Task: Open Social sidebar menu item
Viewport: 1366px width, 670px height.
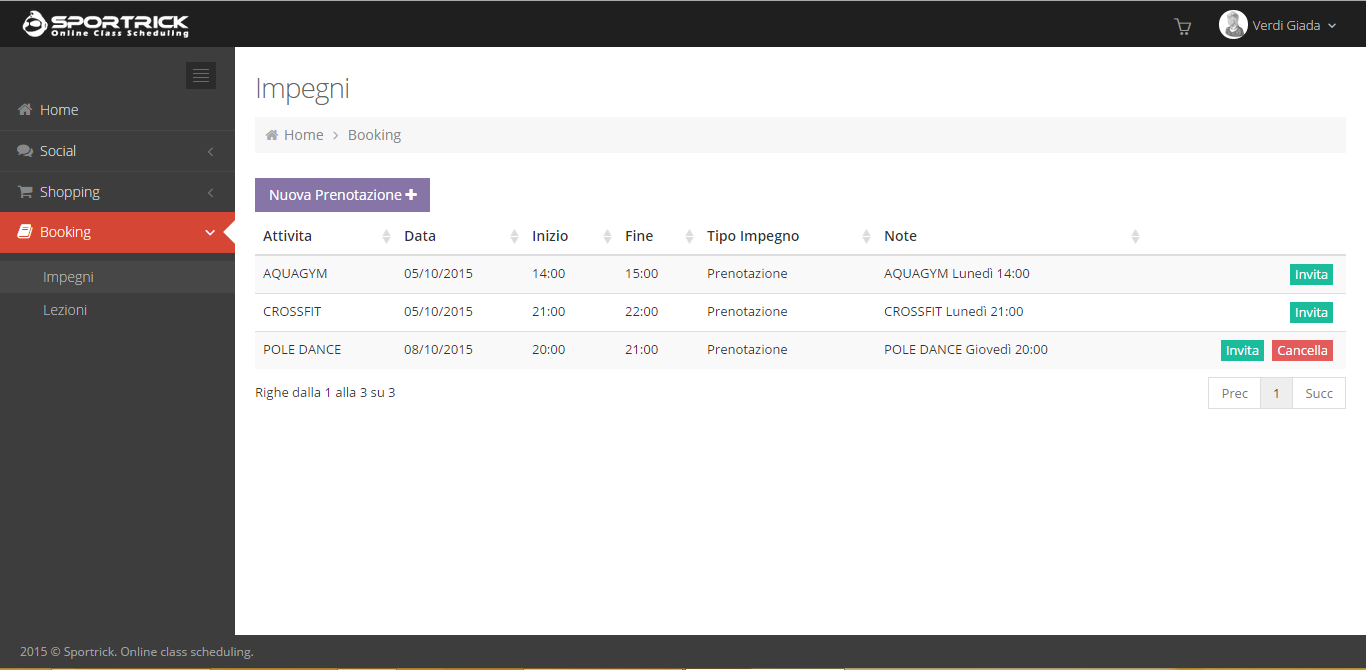Action: [x=117, y=151]
